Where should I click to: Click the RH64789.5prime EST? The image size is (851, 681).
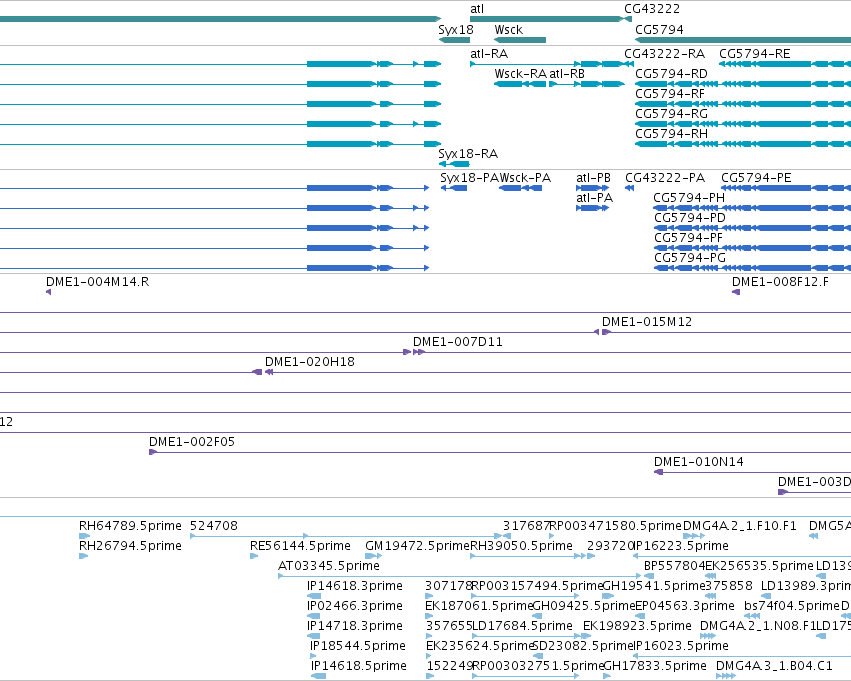[x=84, y=536]
